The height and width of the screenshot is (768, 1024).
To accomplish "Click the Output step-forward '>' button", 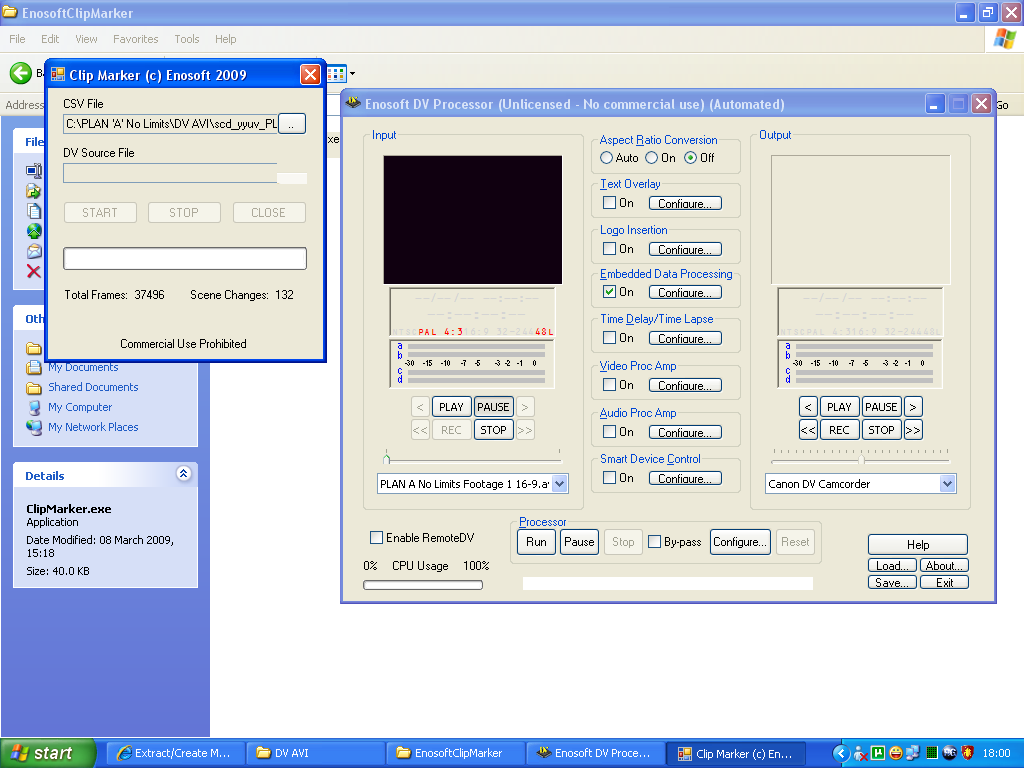I will [x=913, y=407].
